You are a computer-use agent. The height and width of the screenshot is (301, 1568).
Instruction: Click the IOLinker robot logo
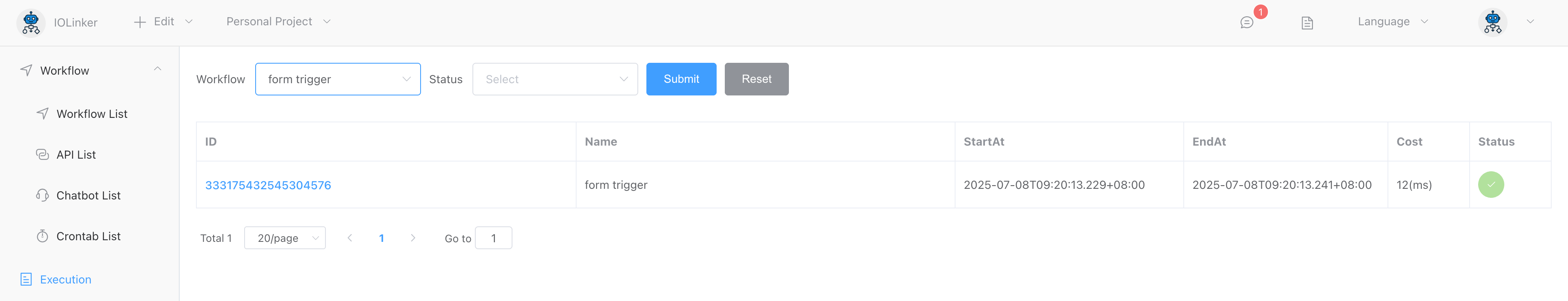pos(31,22)
